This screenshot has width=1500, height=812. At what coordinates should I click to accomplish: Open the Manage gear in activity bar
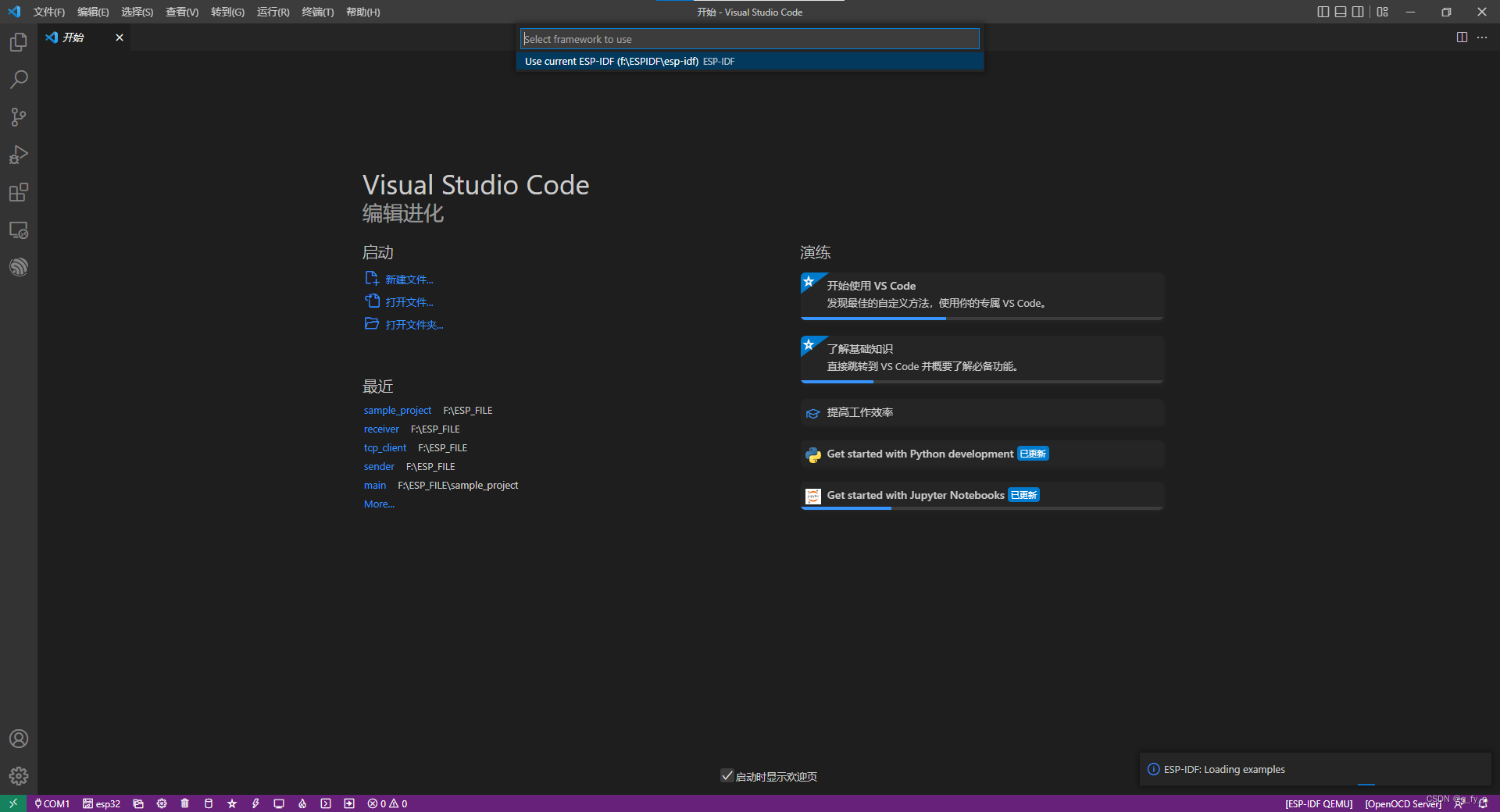click(x=19, y=776)
